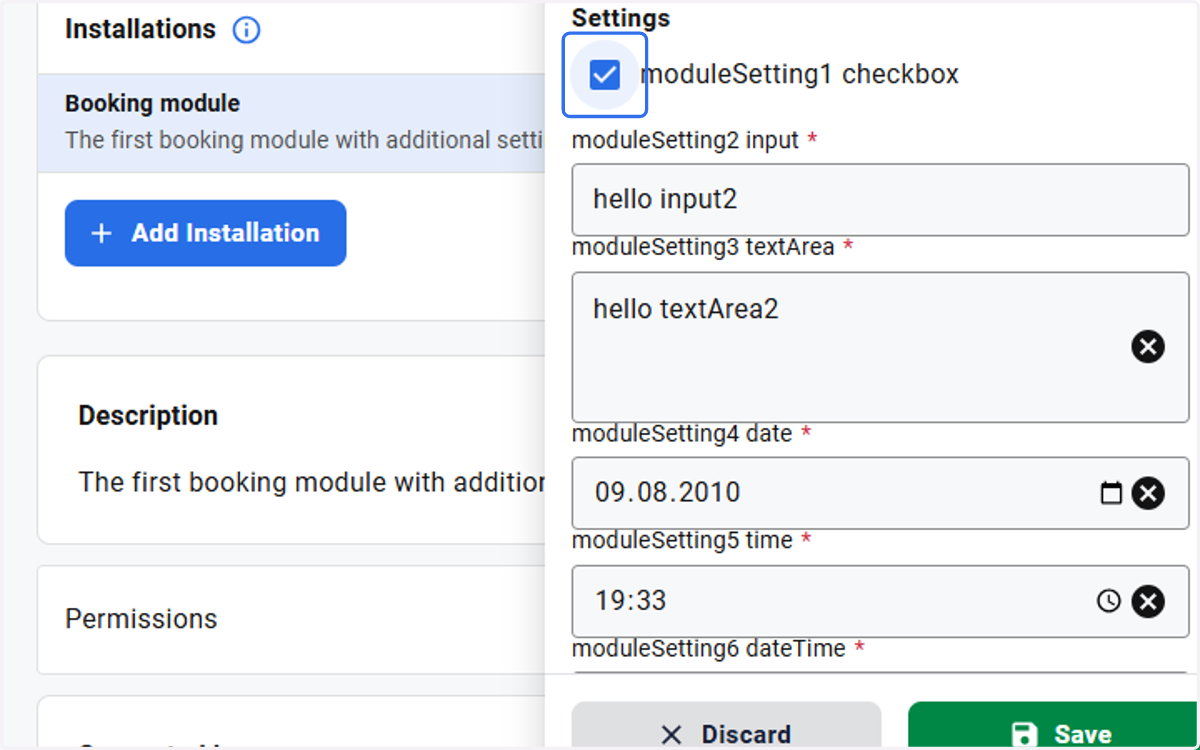Uncheck the moduleSetting1 checkbox

[x=605, y=75]
